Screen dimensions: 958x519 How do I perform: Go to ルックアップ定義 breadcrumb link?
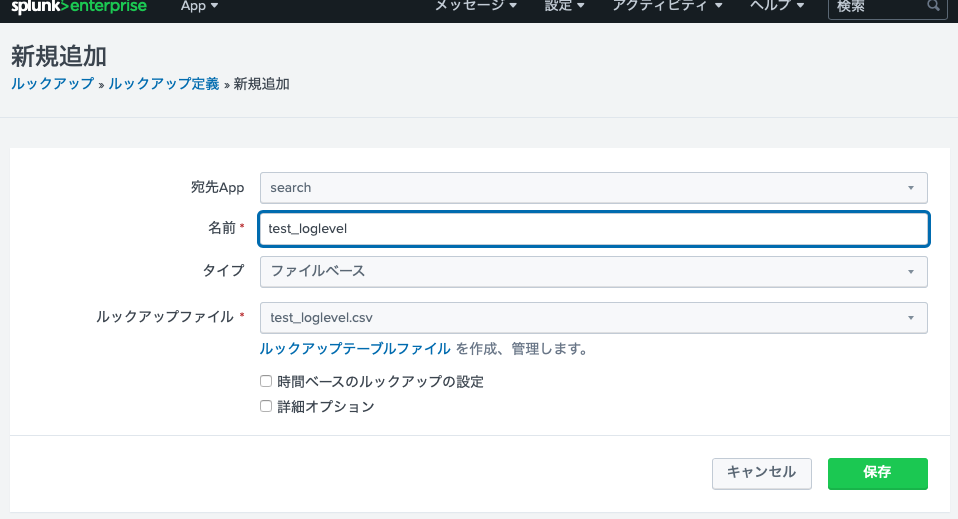[164, 84]
